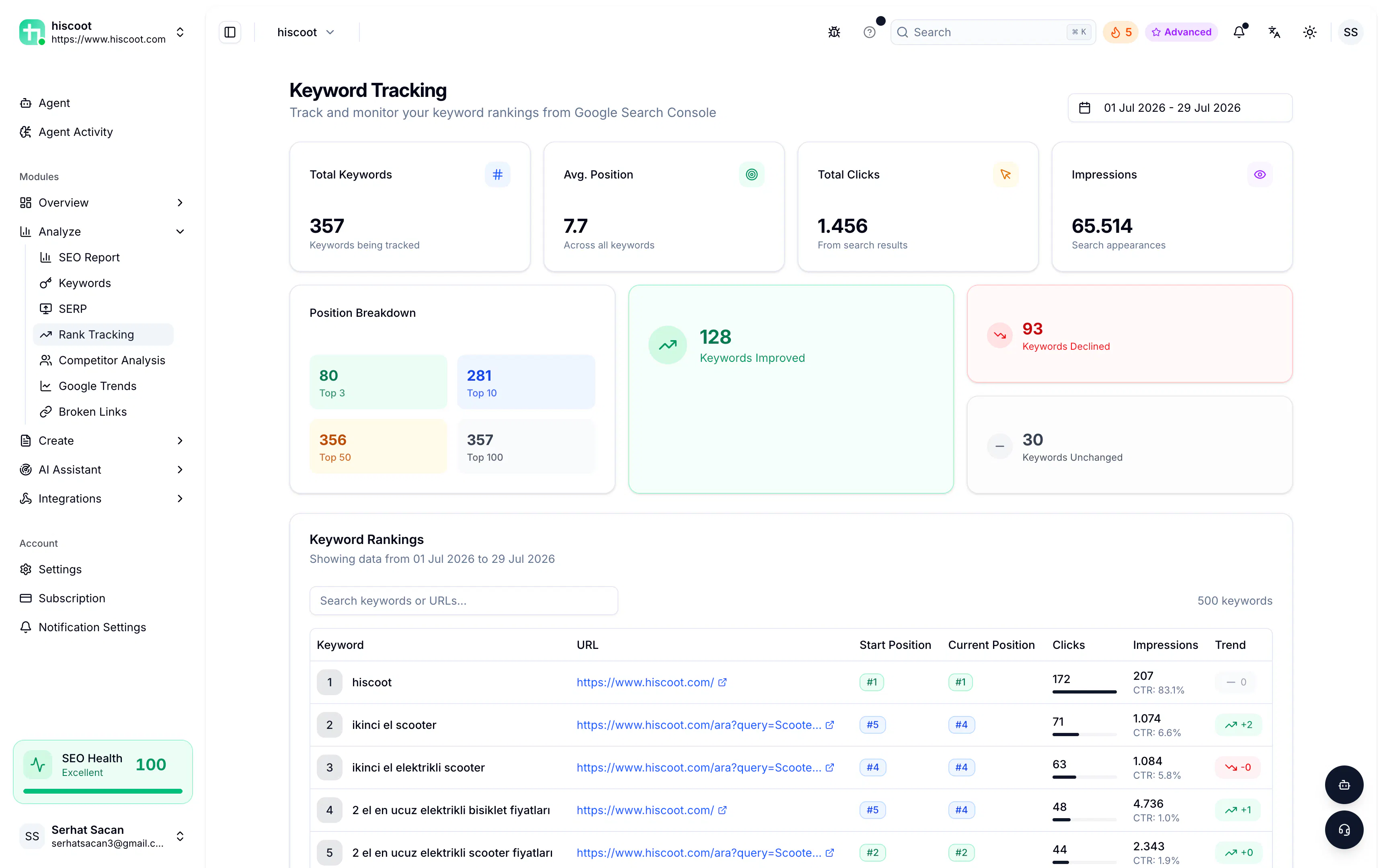Click the Keywords Improved trend icon
The height and width of the screenshot is (868, 1383).
point(668,345)
